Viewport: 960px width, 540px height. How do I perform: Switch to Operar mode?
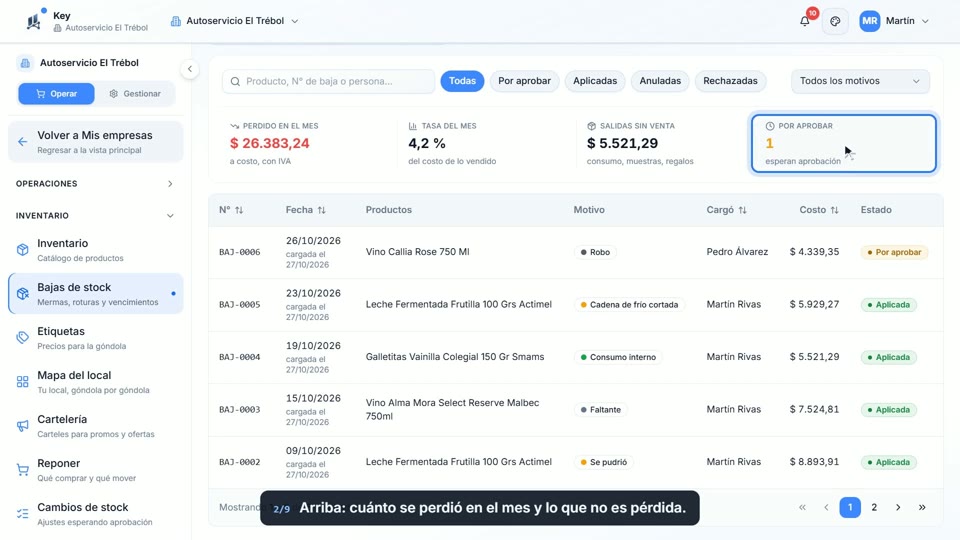pos(56,94)
